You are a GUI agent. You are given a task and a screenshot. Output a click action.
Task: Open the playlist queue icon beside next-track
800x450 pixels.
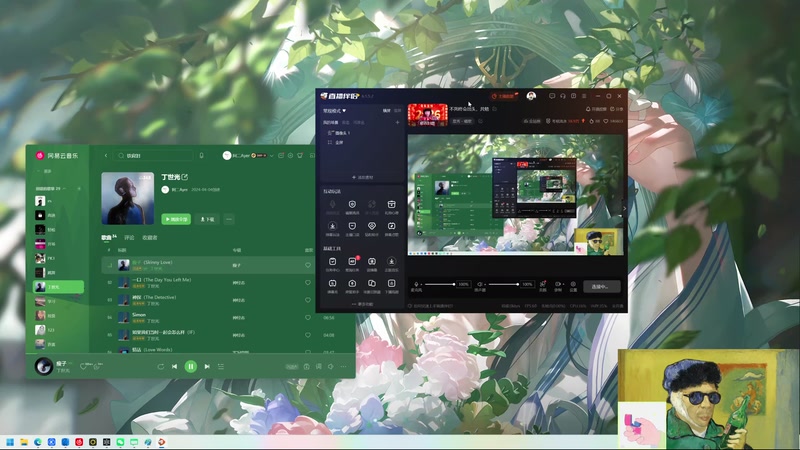tap(221, 366)
